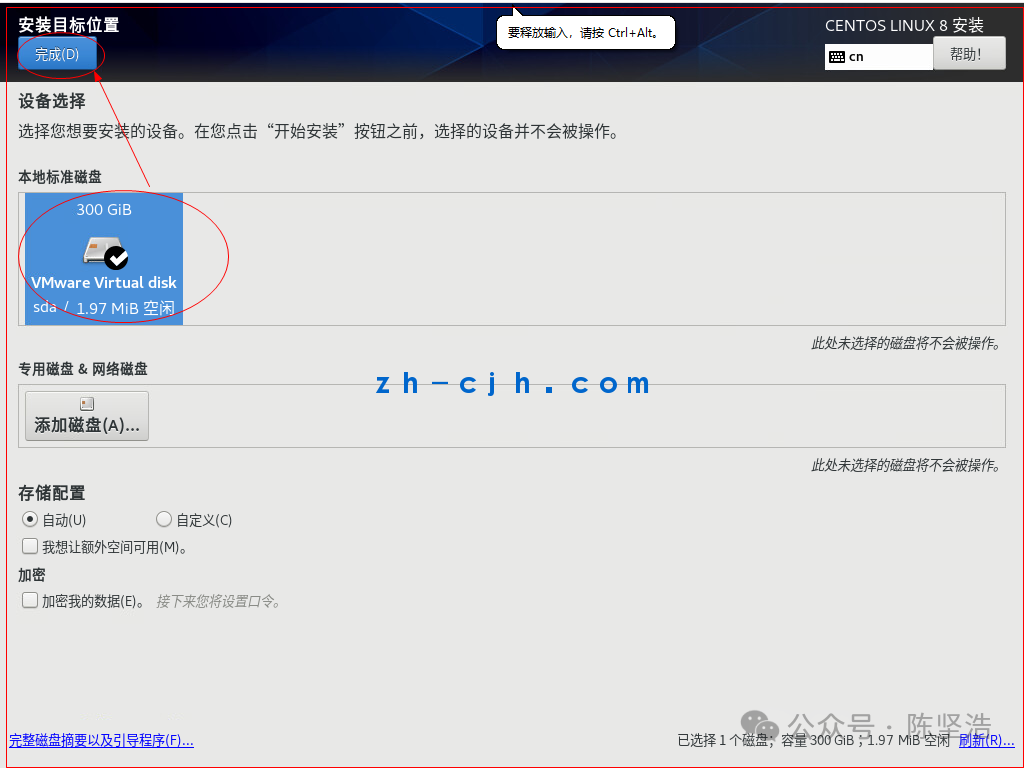Click the Ctrl+Alt release input tooltip

(585, 33)
